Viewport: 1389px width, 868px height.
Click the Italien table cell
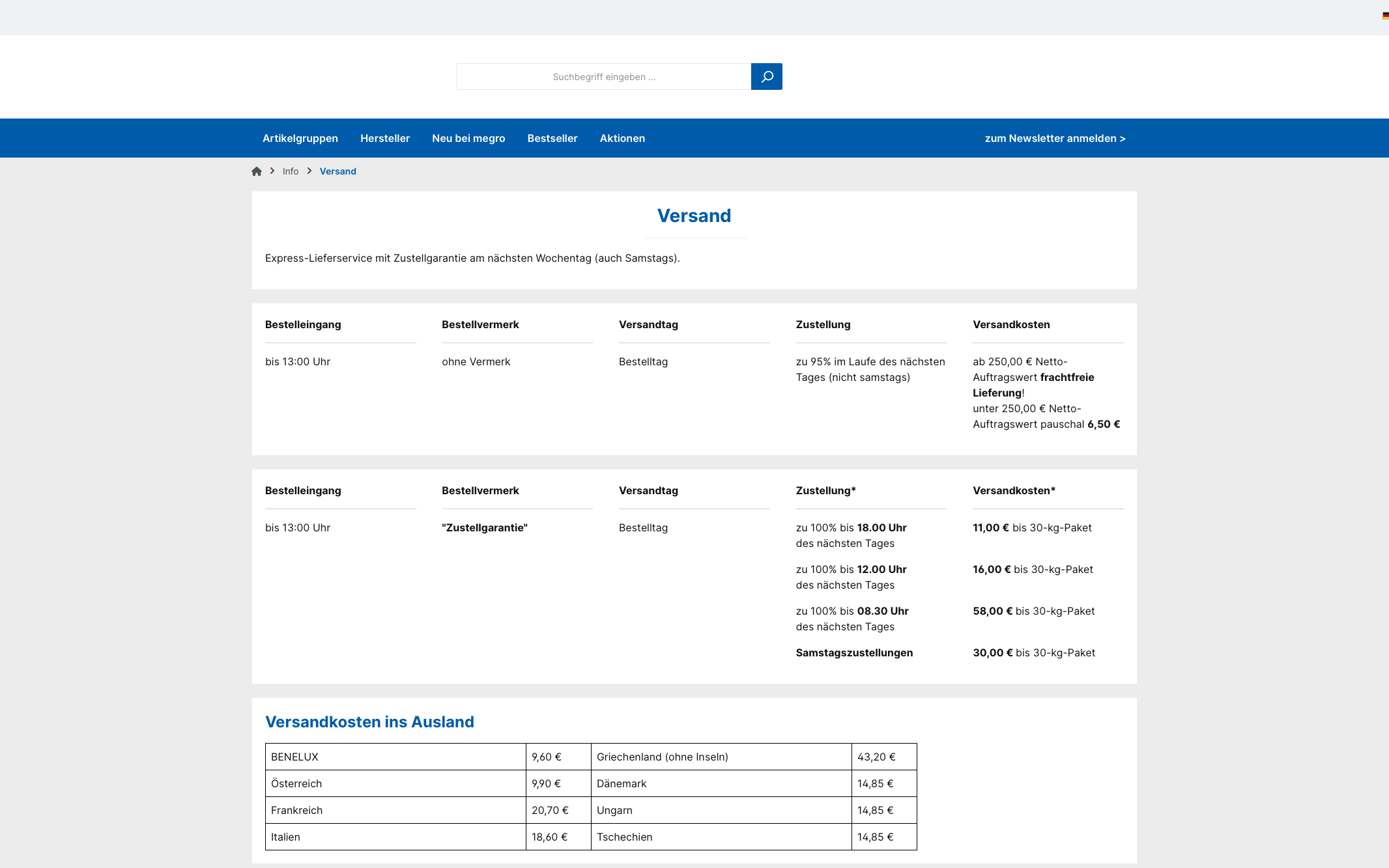click(x=395, y=837)
